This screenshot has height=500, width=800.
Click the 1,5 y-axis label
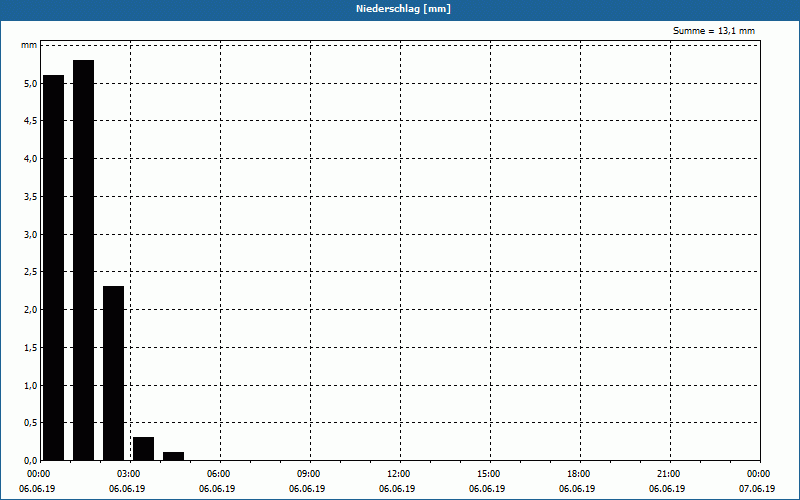click(31, 347)
